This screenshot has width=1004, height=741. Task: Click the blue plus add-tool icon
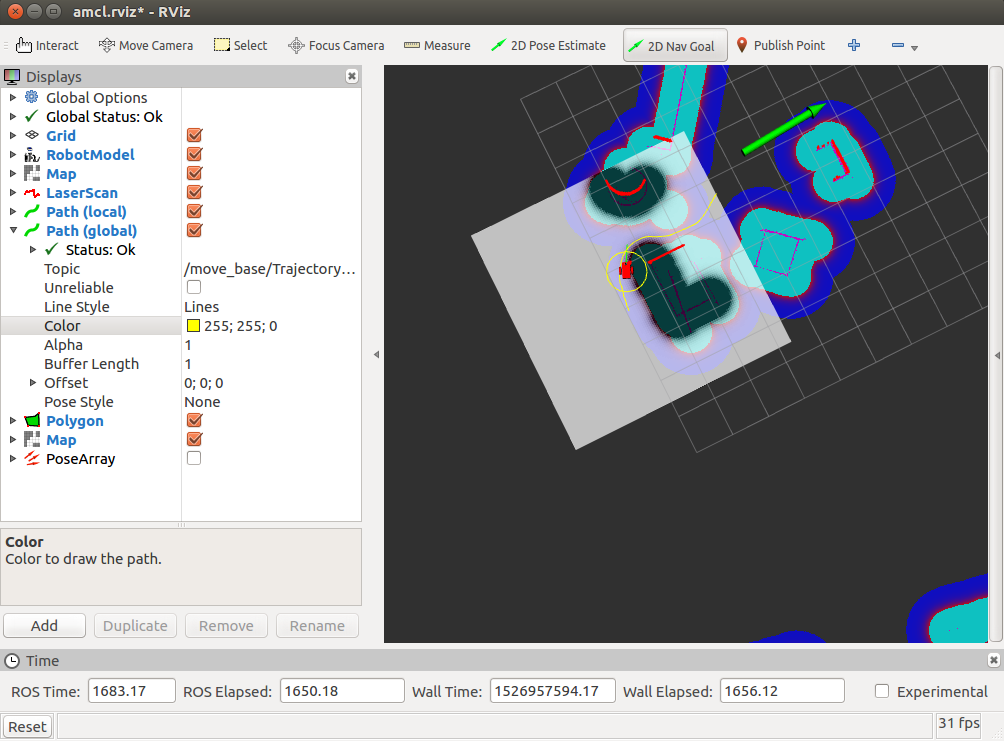click(854, 45)
